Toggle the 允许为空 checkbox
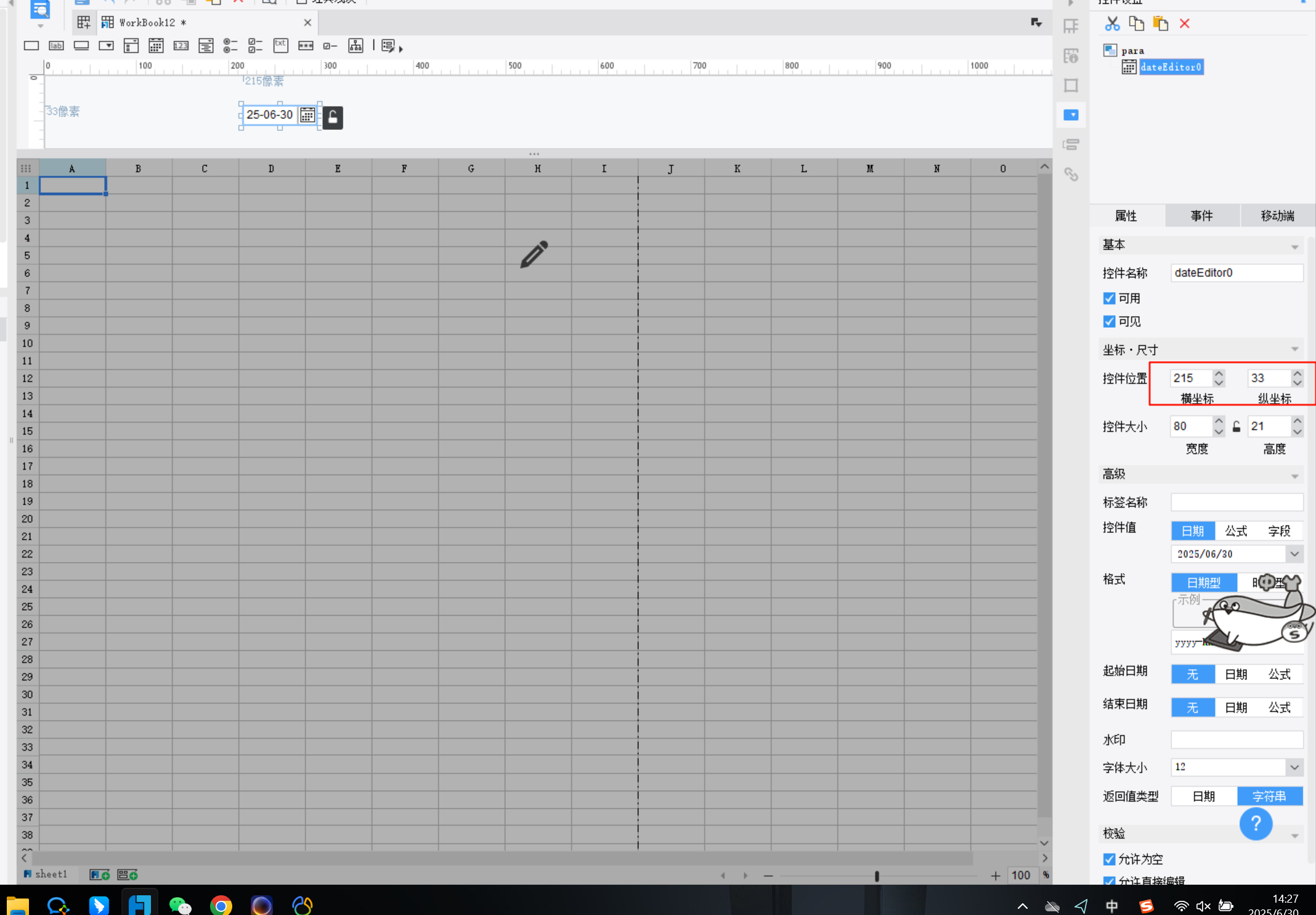 coord(1109,859)
